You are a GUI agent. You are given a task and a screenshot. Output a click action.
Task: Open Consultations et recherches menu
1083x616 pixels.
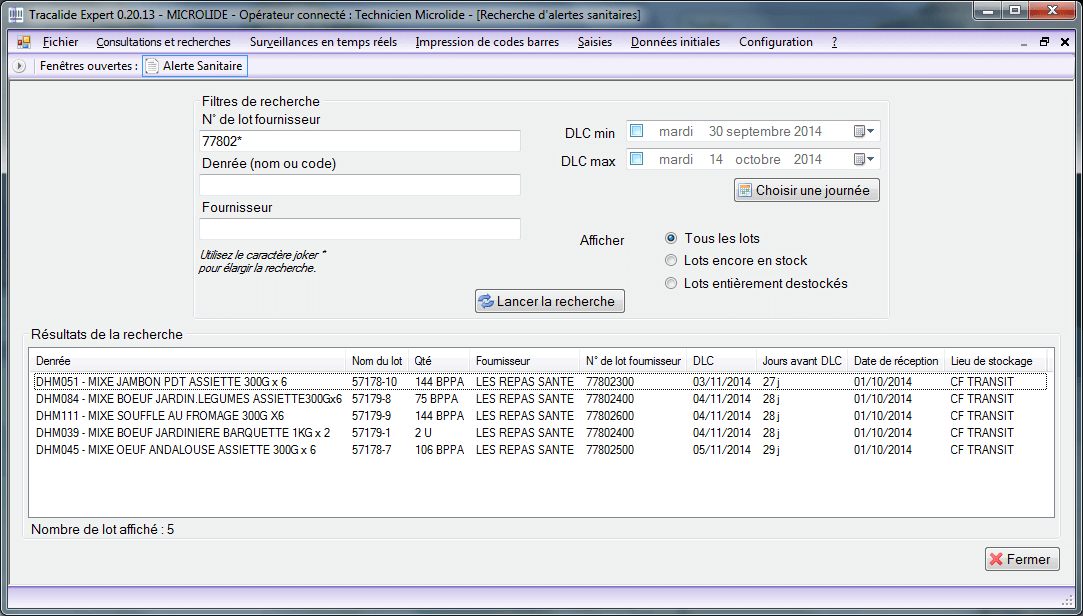(164, 42)
